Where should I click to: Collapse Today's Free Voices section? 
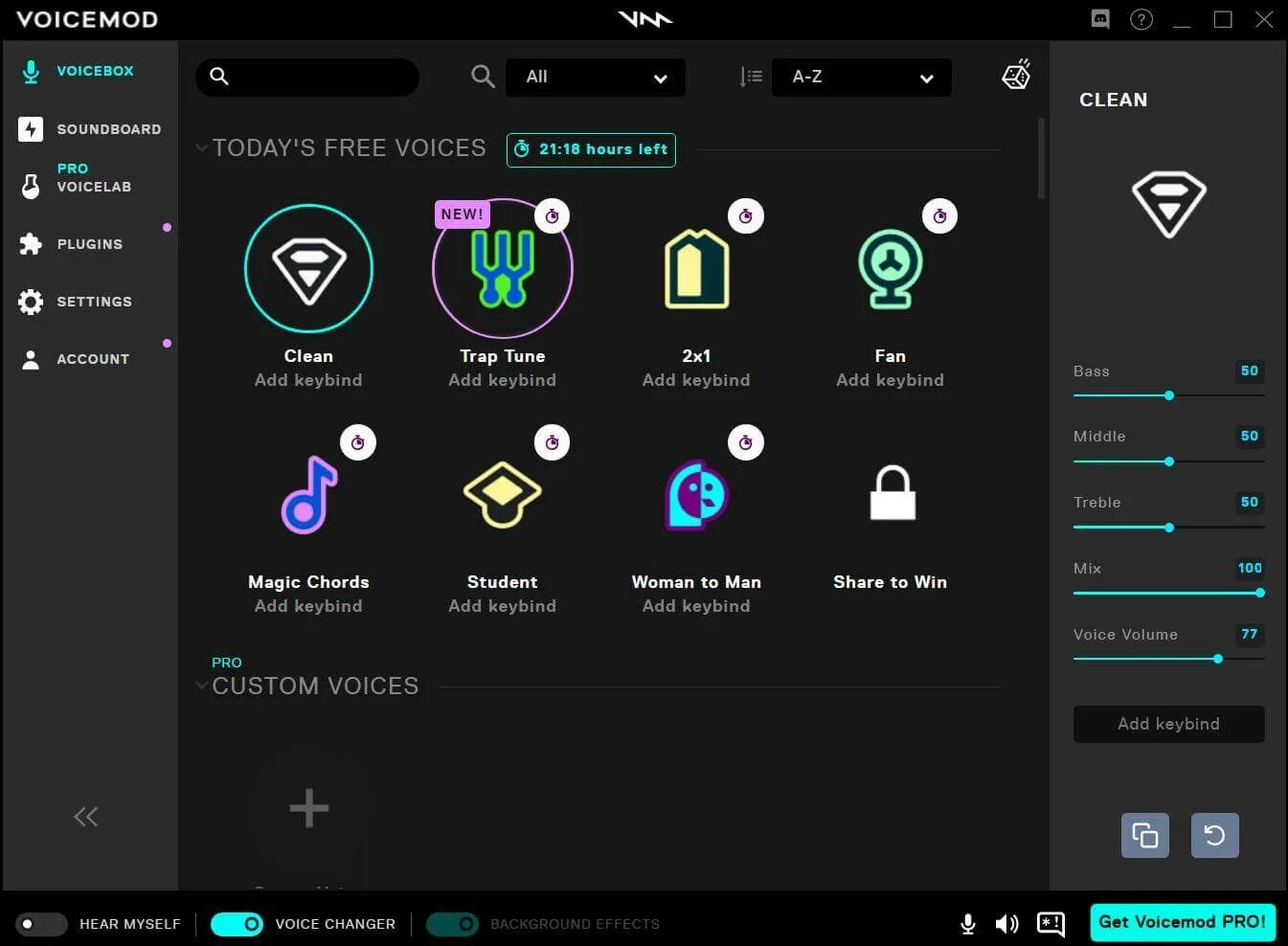click(201, 148)
